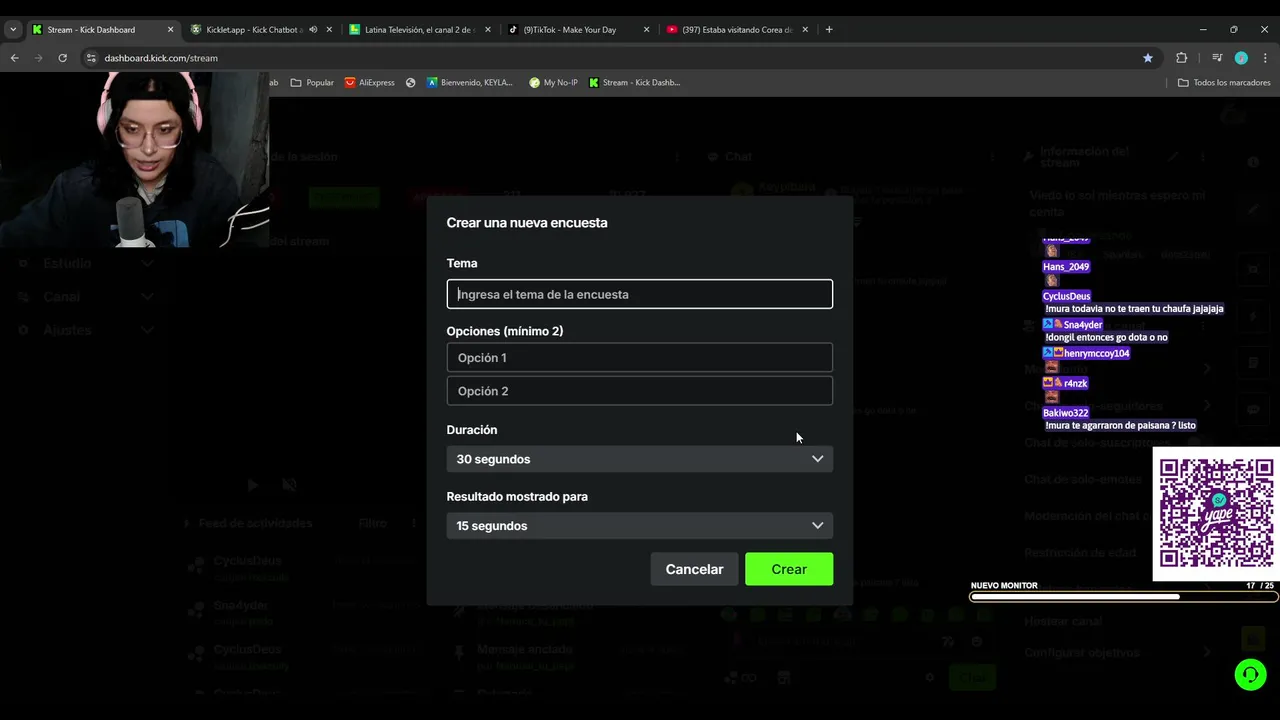The height and width of the screenshot is (720, 1280).
Task: Click r4nzk username in chat overlay
Action: pos(1075,383)
